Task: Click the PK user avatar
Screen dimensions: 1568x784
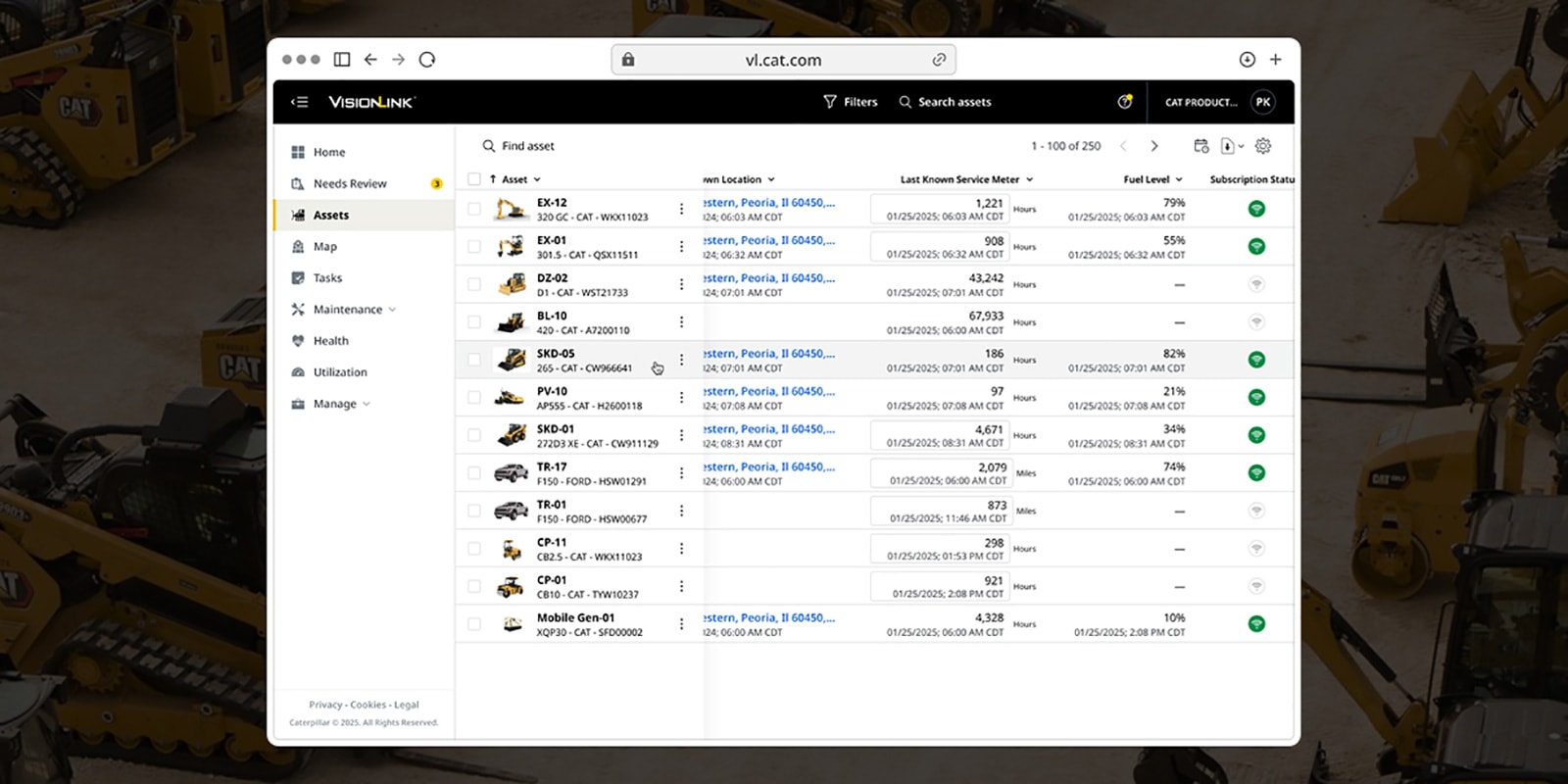Action: click(x=1263, y=102)
